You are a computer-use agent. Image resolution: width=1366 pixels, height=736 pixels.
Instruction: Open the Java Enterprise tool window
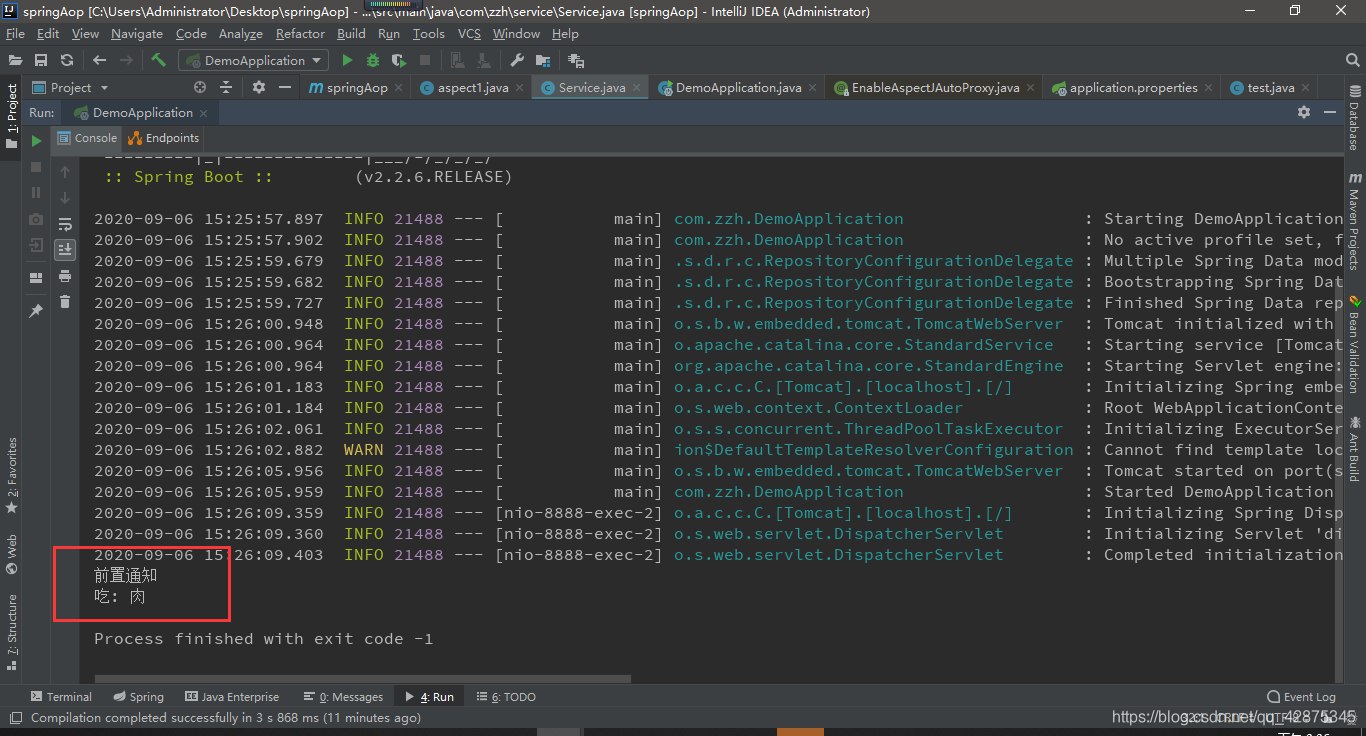point(232,697)
